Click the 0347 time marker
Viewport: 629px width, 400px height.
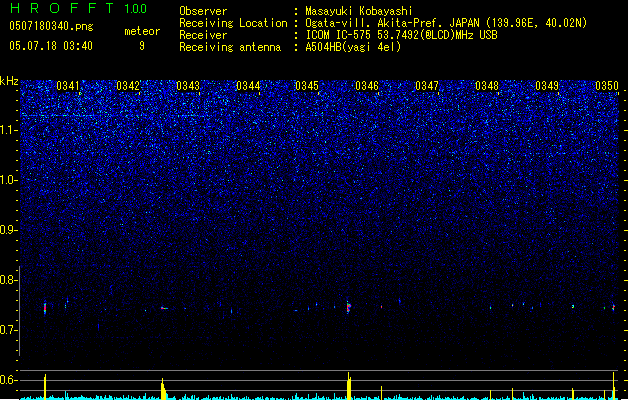click(427, 86)
